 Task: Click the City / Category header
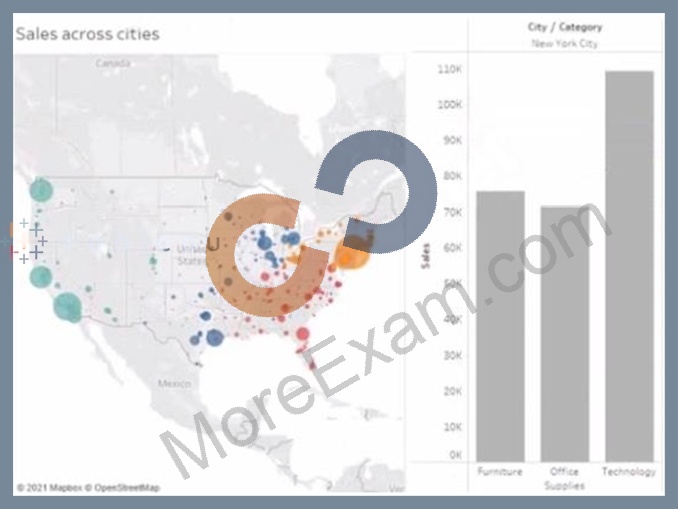pos(565,27)
